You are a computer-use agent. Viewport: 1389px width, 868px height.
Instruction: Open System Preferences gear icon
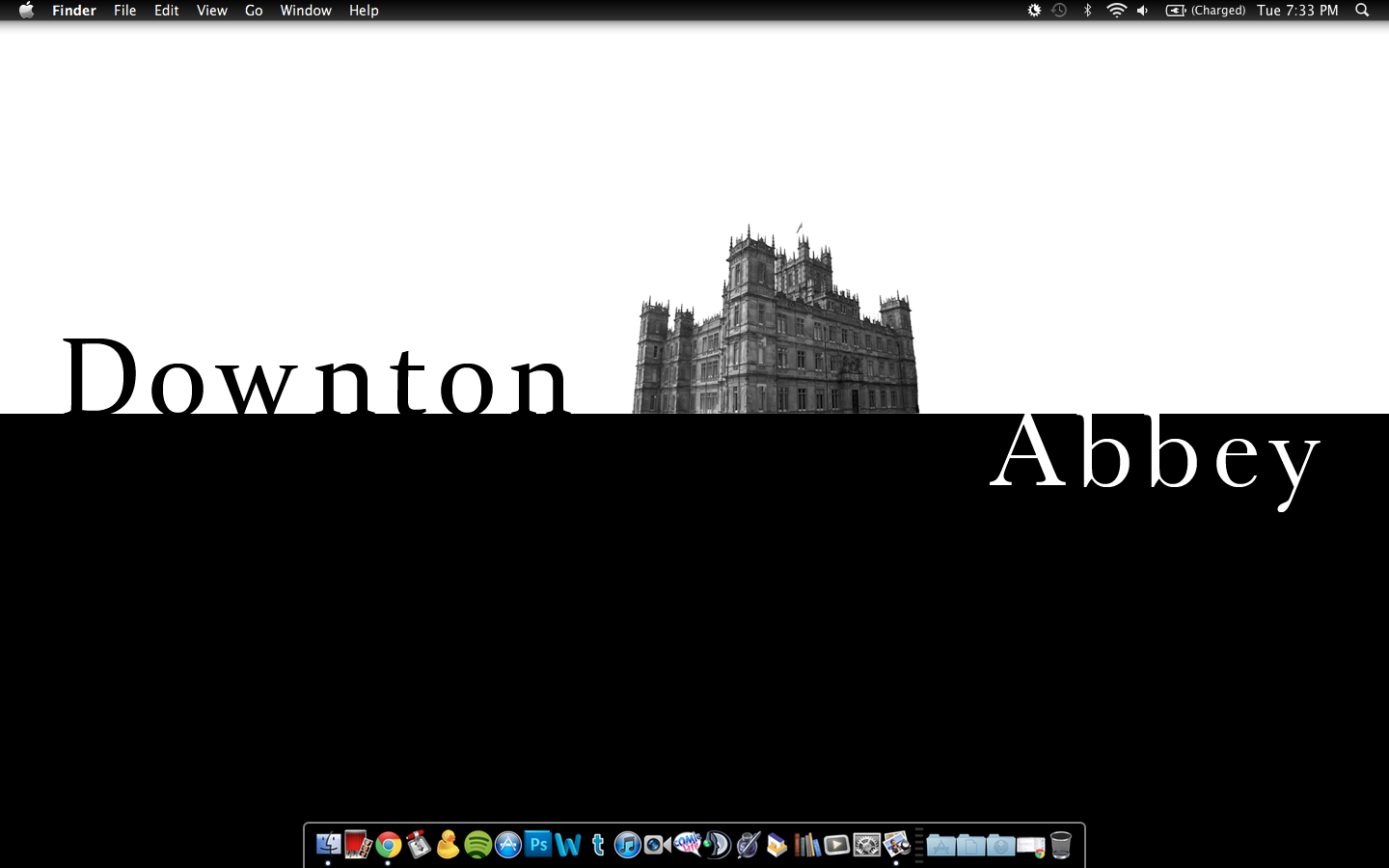click(x=866, y=845)
